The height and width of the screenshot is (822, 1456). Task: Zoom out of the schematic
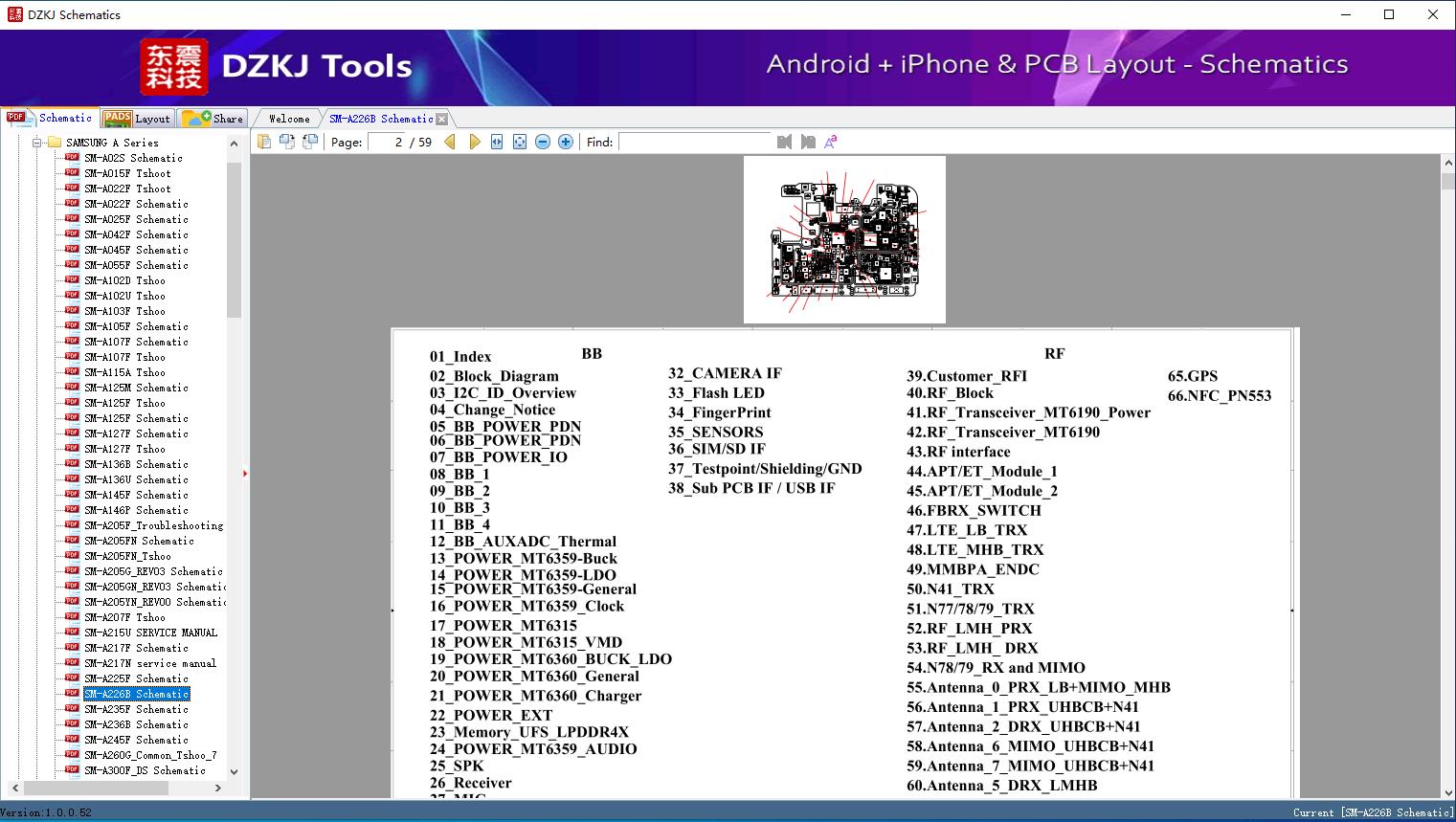coord(543,142)
